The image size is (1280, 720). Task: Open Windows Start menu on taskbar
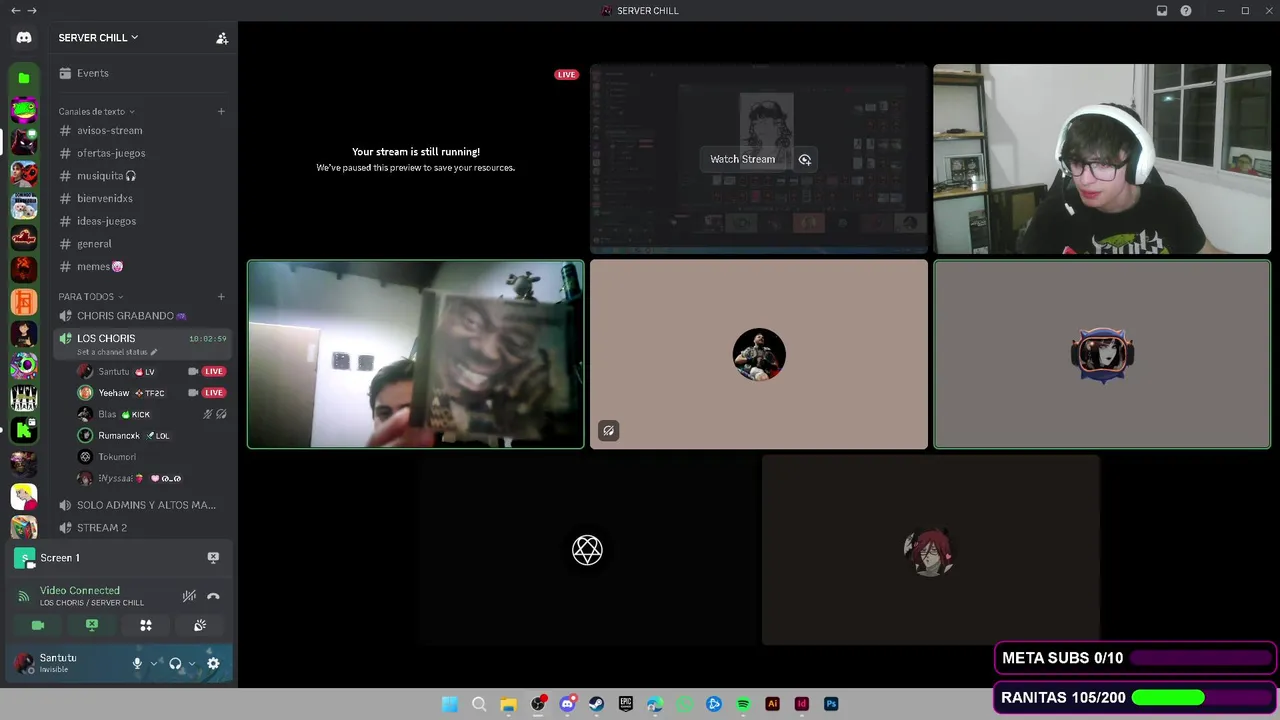[x=450, y=704]
